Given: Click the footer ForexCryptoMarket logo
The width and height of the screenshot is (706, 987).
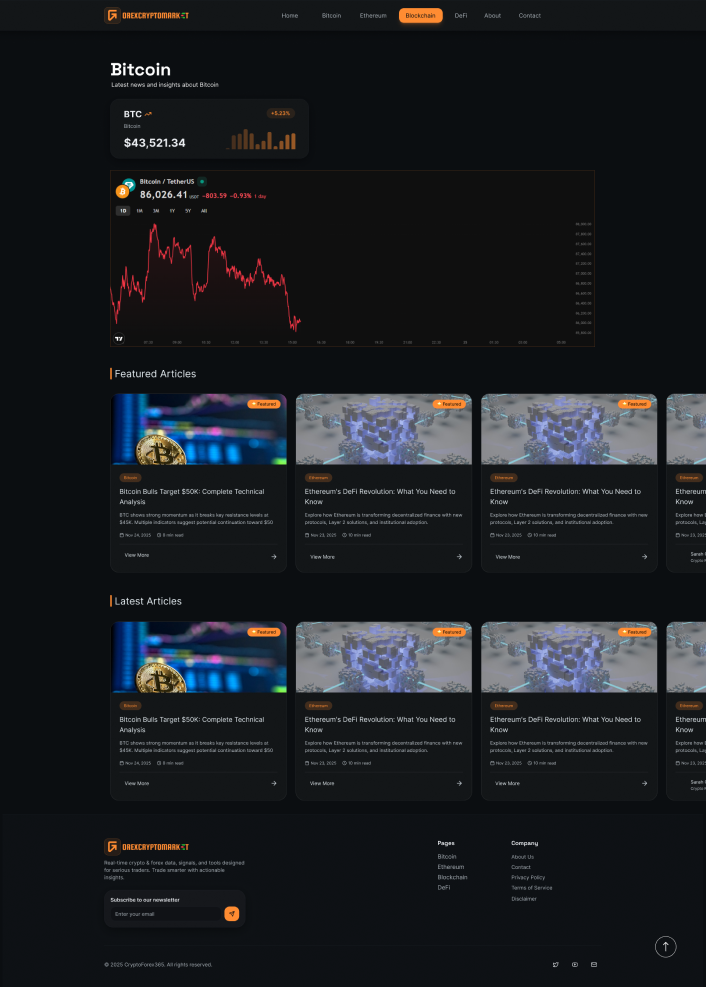Looking at the screenshot, I should (x=147, y=847).
